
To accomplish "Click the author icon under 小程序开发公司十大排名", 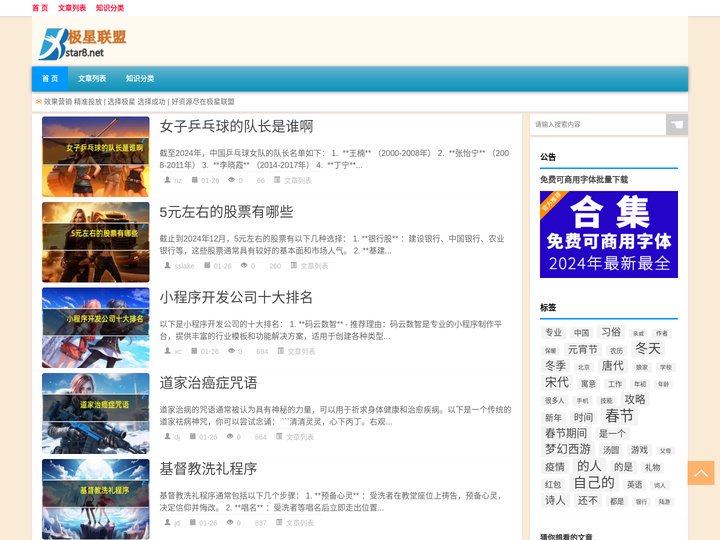I will coord(167,351).
